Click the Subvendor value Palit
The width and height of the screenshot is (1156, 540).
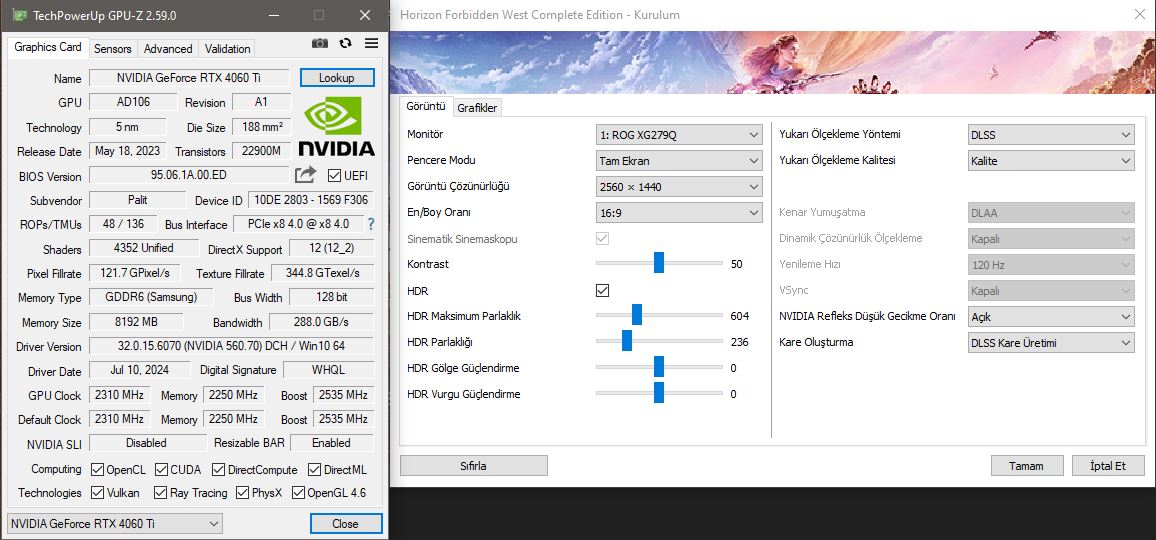[x=137, y=200]
